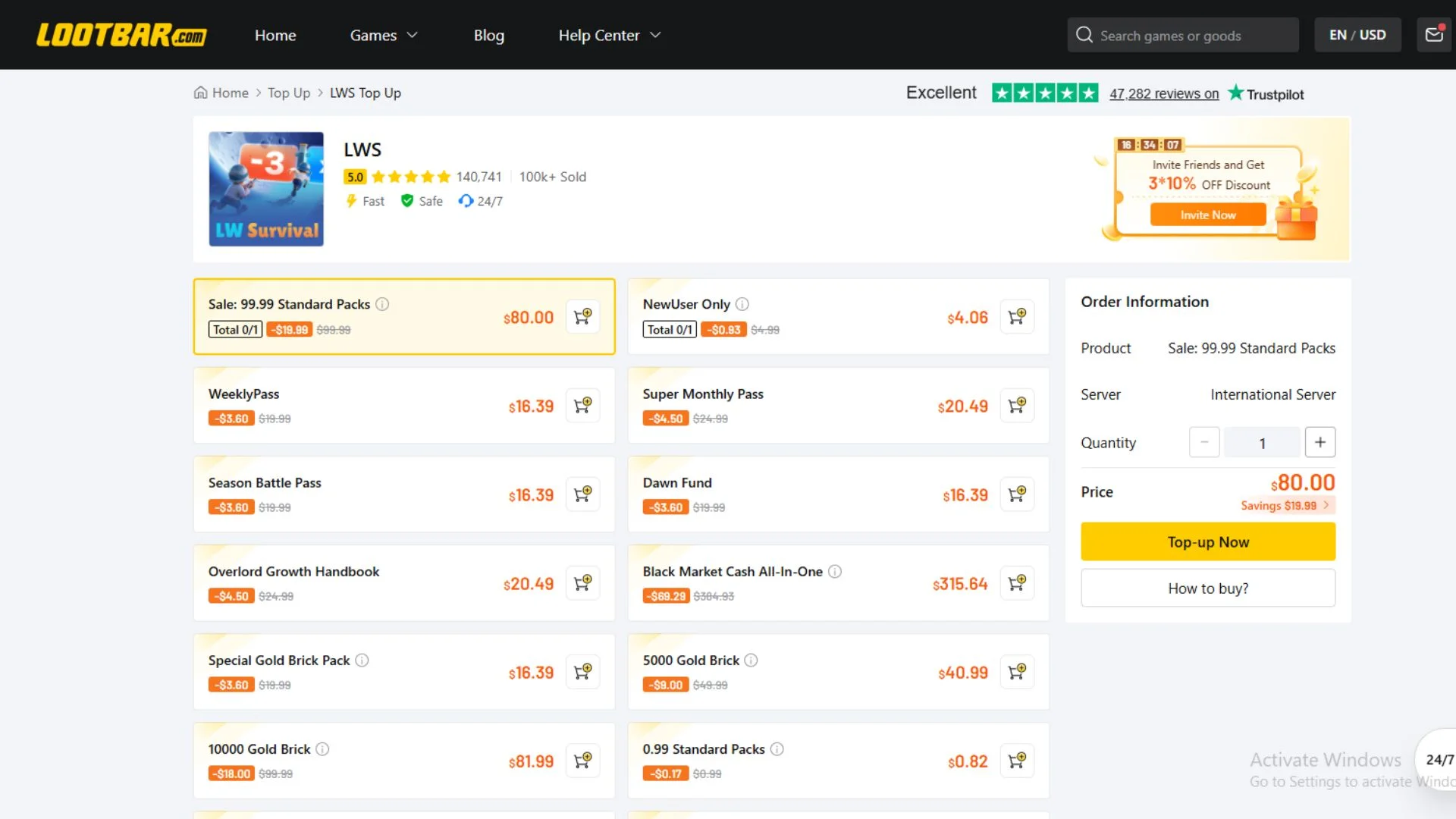Add Special Gold Brick Pack to cart
The height and width of the screenshot is (819, 1456).
coord(582,672)
